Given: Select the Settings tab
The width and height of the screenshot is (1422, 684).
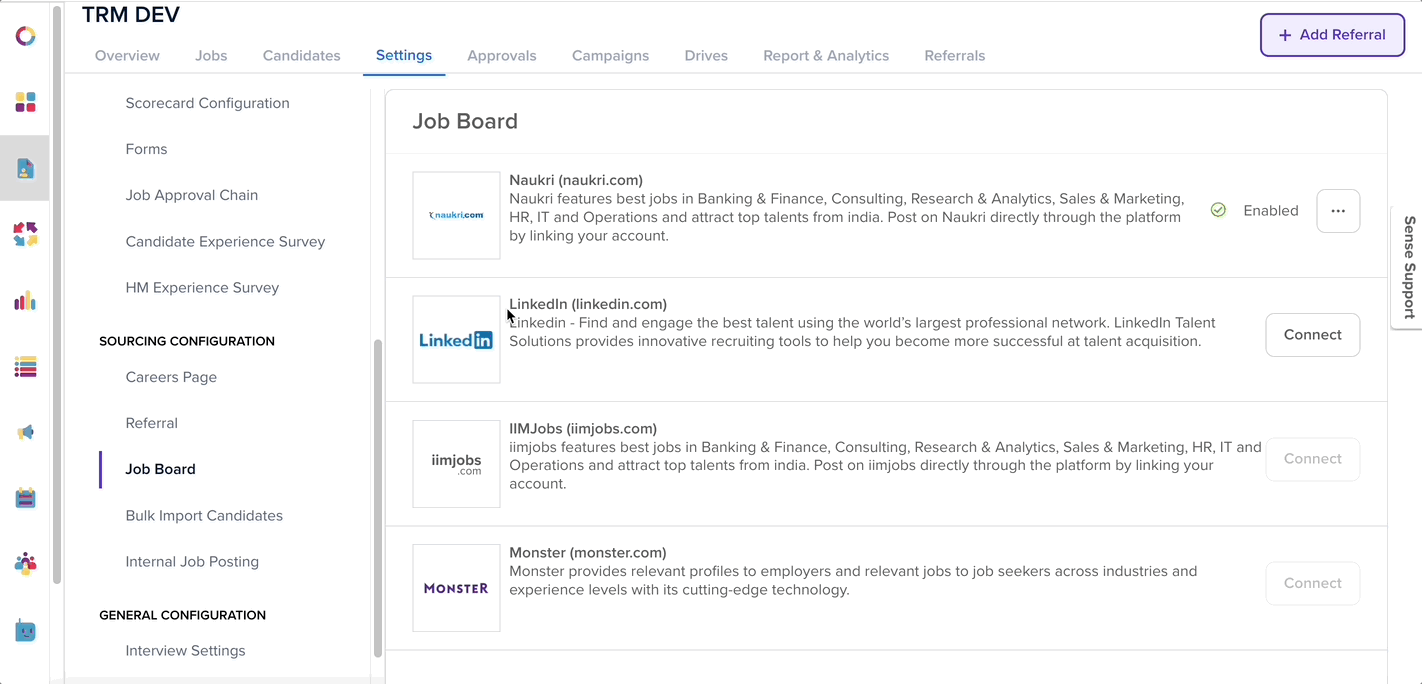Looking at the screenshot, I should pos(404,56).
